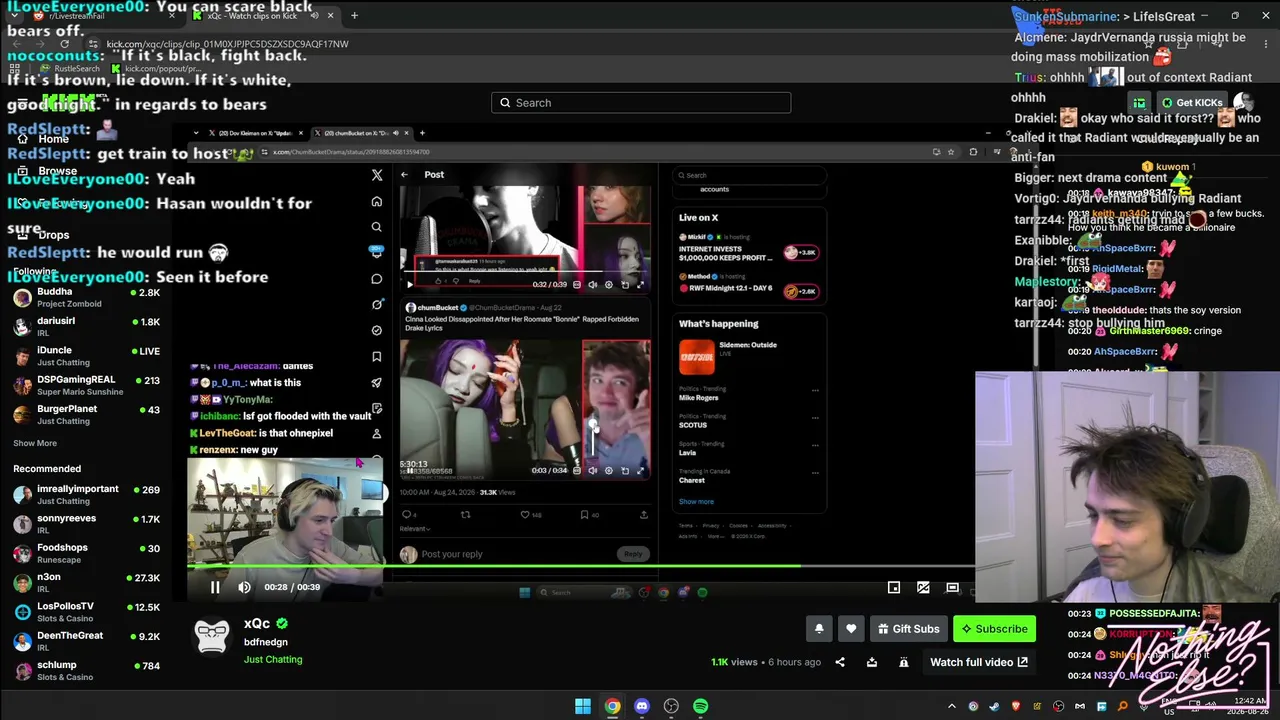Open dariusirl's IRL channel
The width and height of the screenshot is (1280, 720).
86,327
